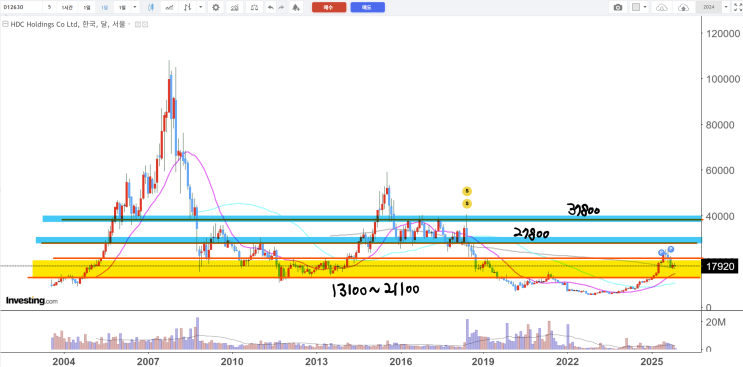
Task: Click the 2025 time axis label
Action: 652,362
